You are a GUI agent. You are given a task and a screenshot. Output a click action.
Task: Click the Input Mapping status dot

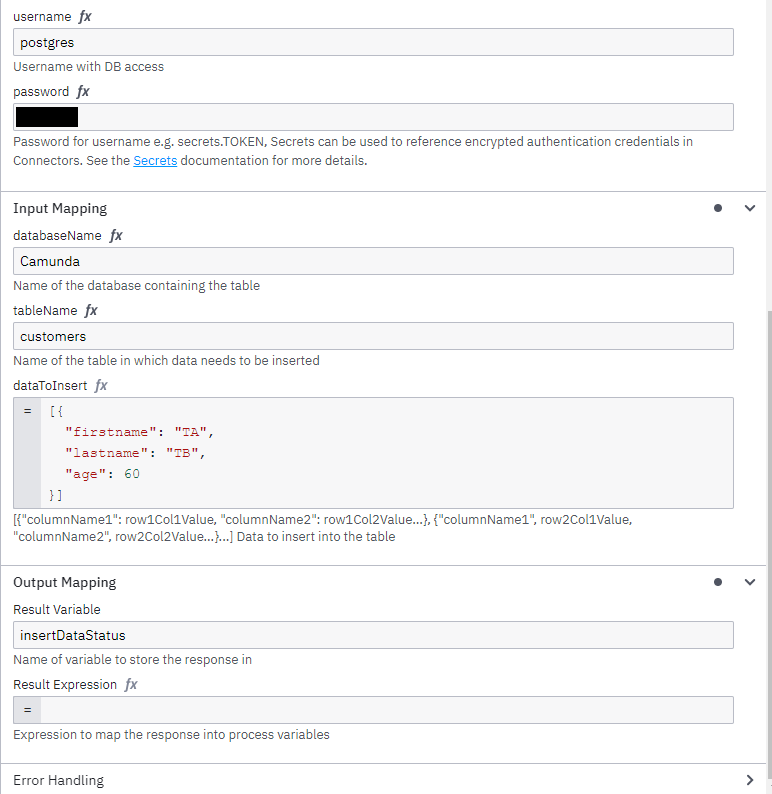(x=717, y=209)
